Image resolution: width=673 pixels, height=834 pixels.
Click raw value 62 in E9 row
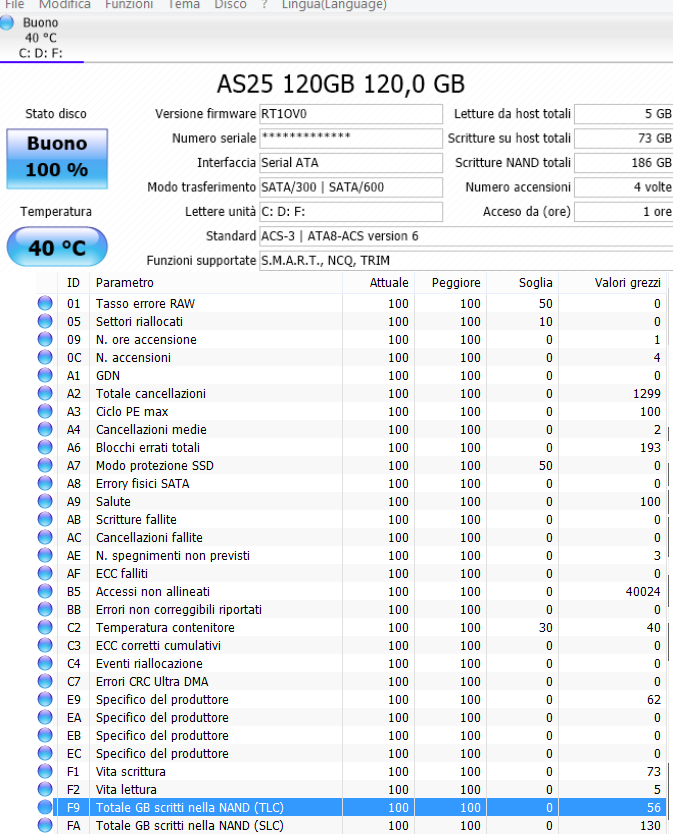pyautogui.click(x=654, y=699)
